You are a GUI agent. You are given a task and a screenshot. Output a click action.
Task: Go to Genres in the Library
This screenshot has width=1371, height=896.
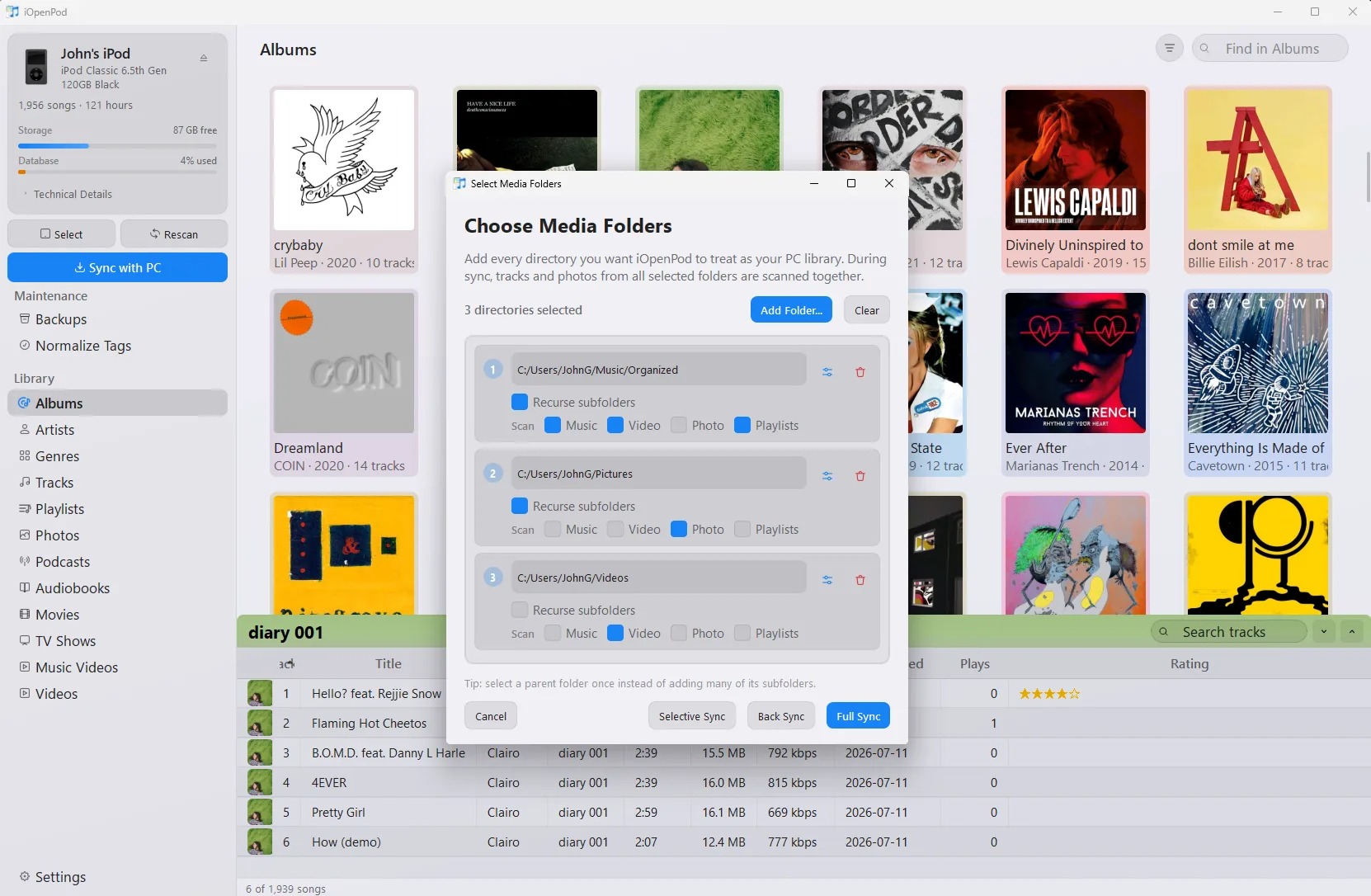click(117, 456)
